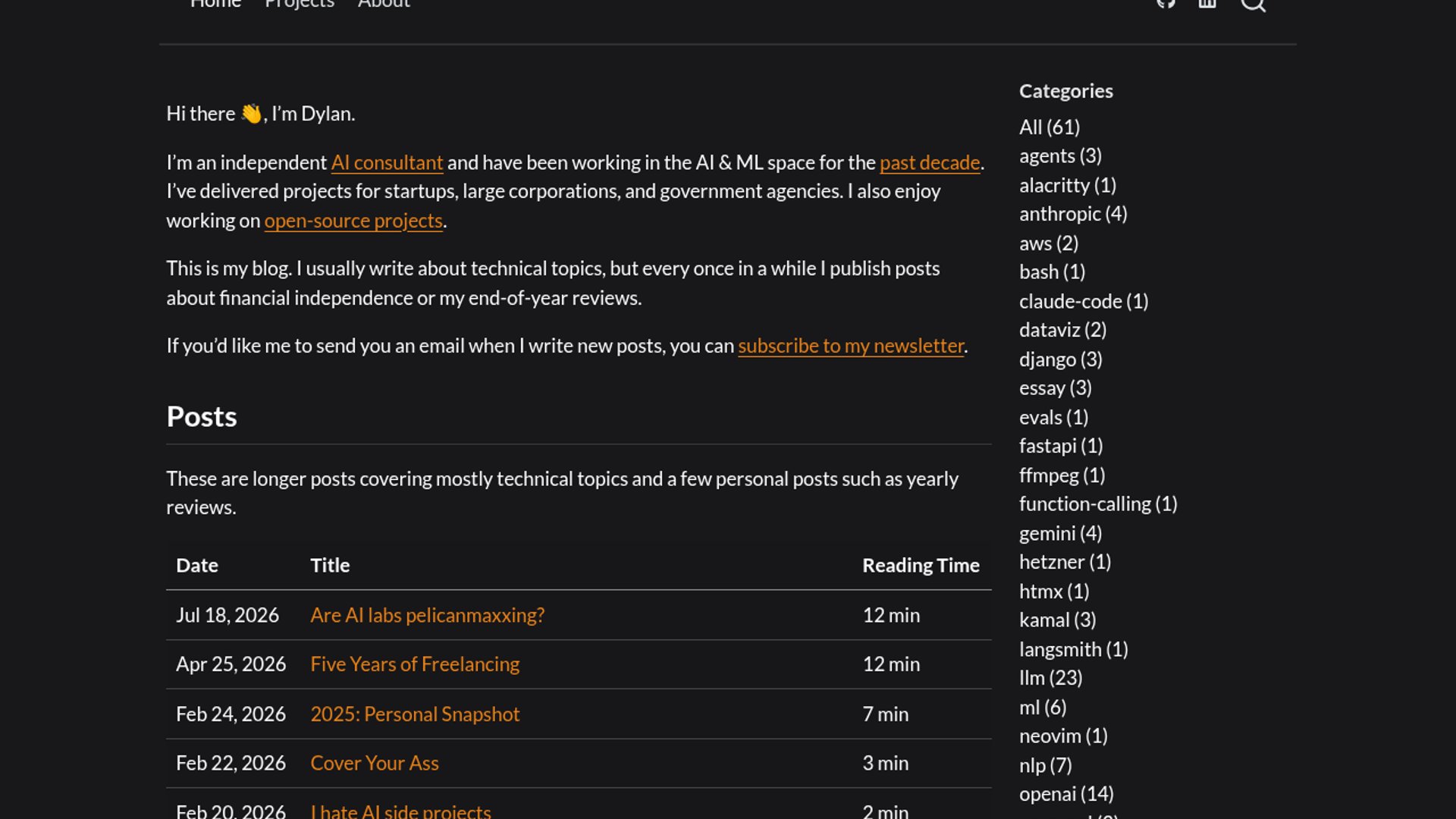Open the GitHub profile icon

pyautogui.click(x=1166, y=3)
